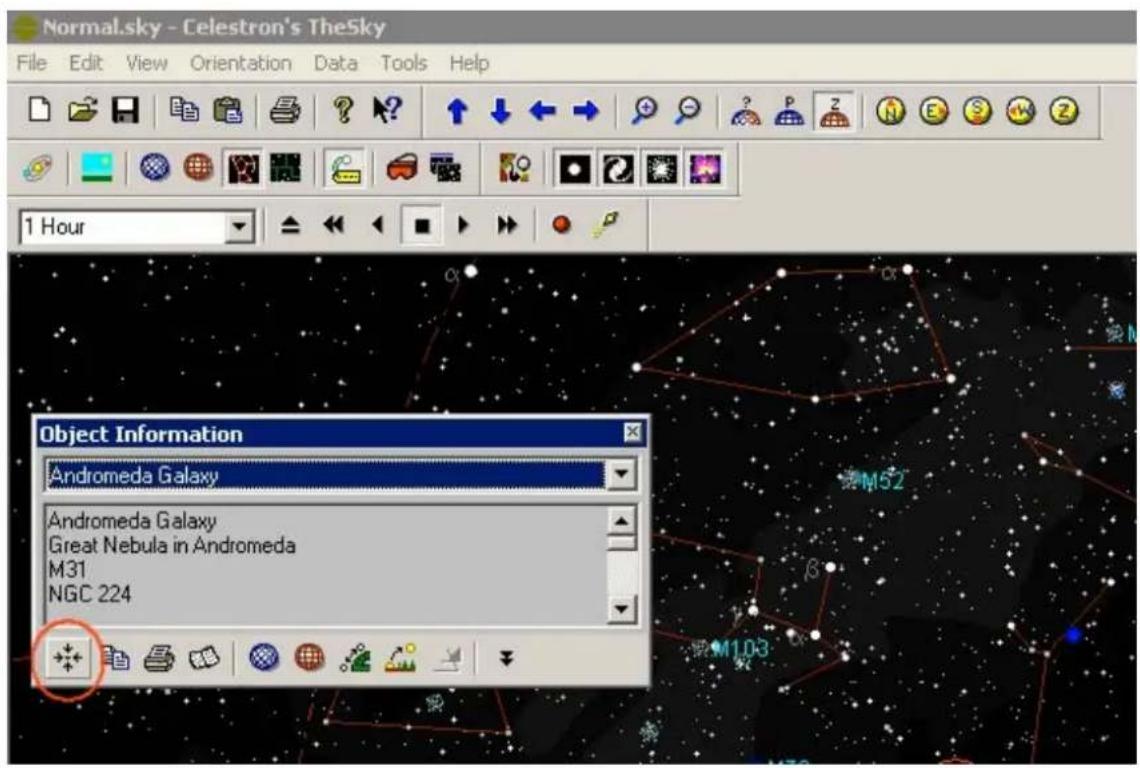Open the File menu
This screenshot has height=768, width=1140.
click(x=31, y=63)
